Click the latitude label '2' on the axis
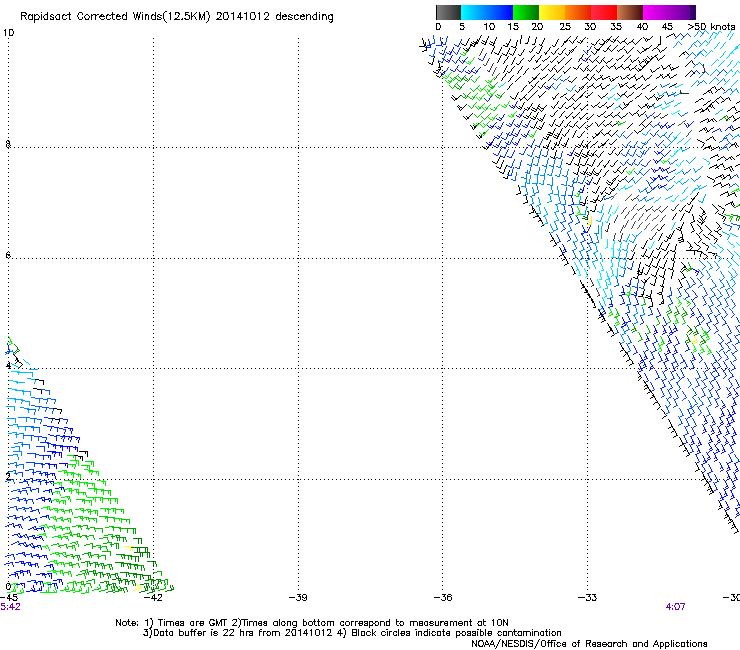 pos(8,476)
